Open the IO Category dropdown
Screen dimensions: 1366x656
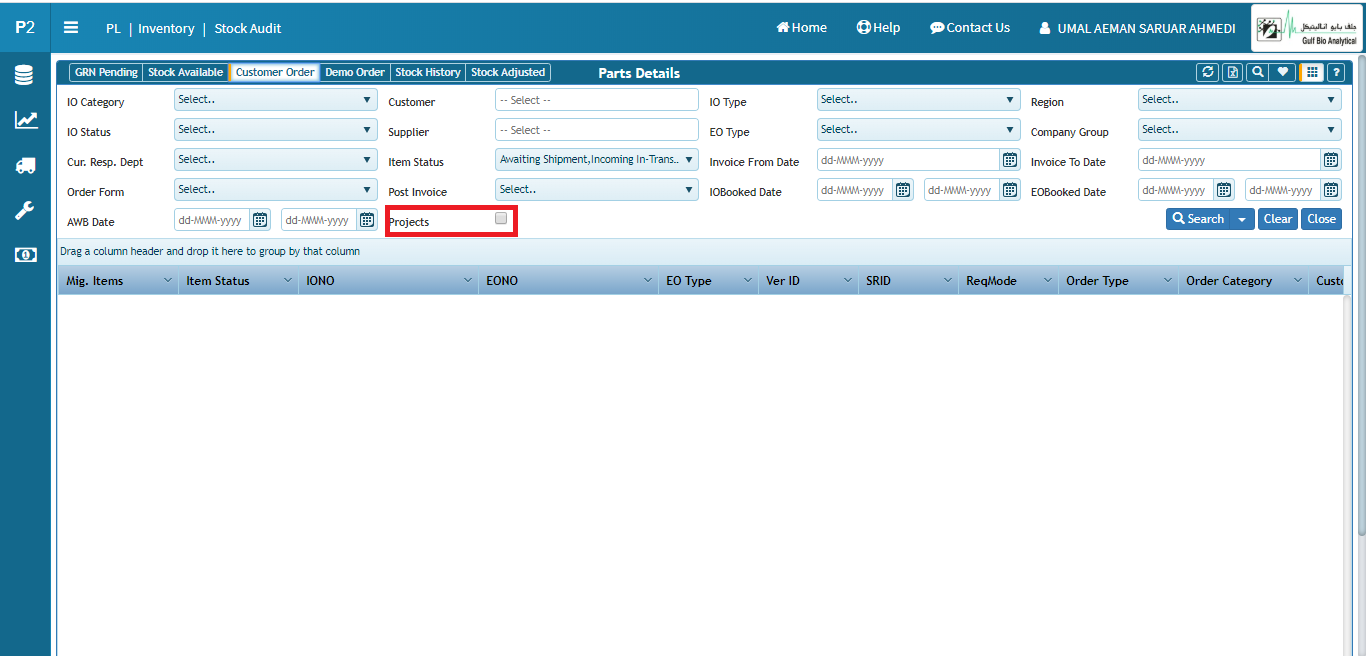point(275,100)
